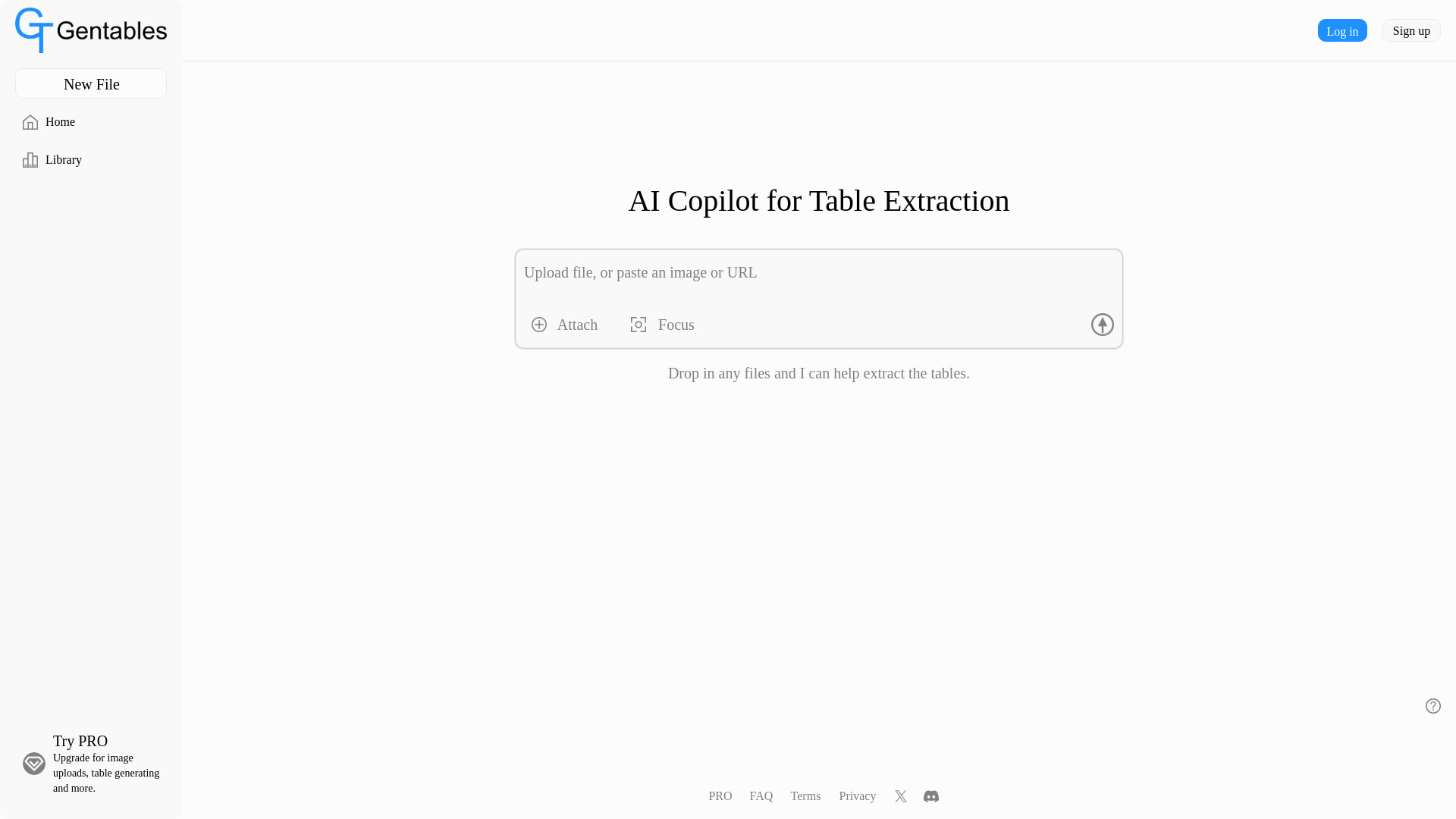
Task: Click the Log in button
Action: pyautogui.click(x=1342, y=30)
